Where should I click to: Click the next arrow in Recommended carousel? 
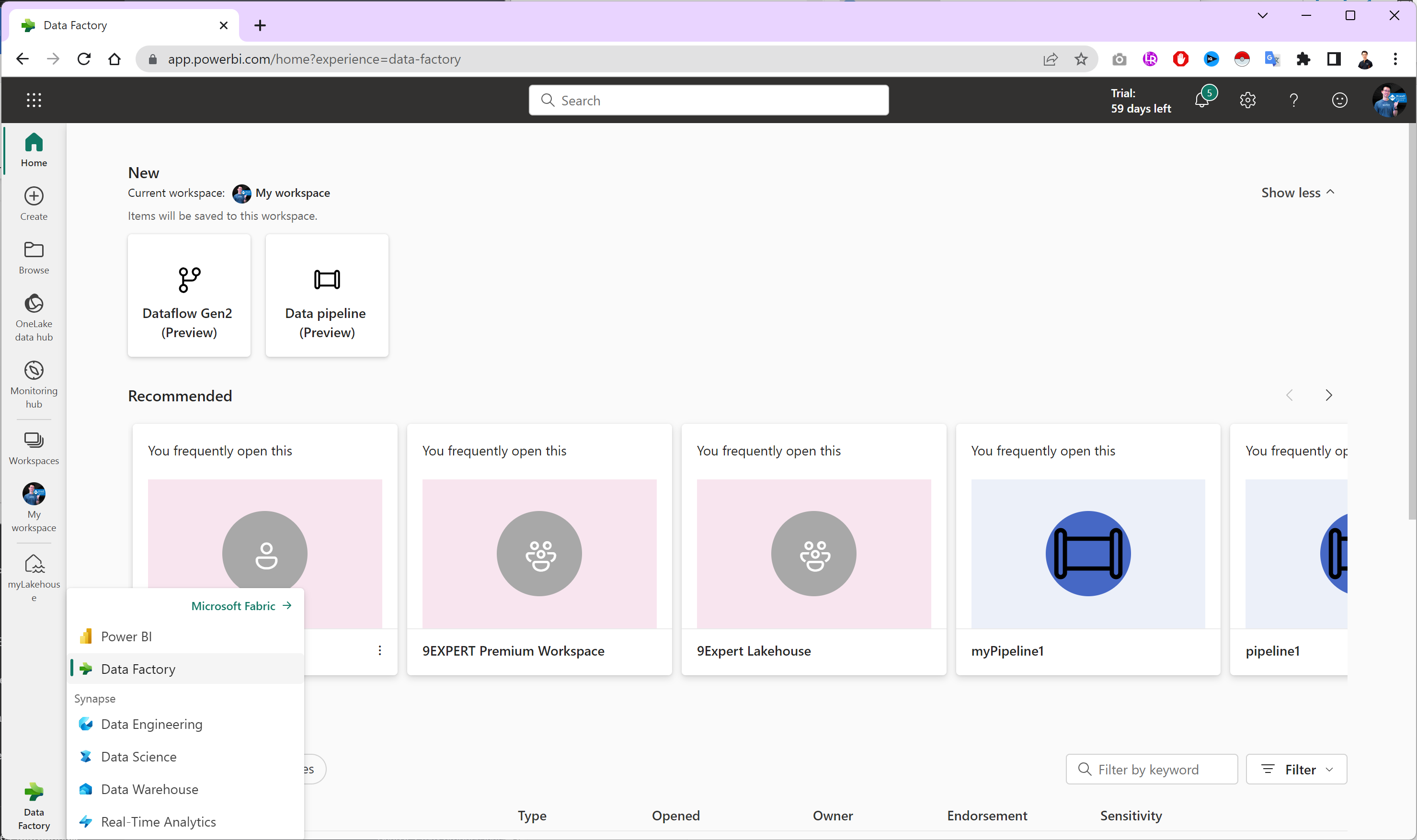(x=1329, y=395)
